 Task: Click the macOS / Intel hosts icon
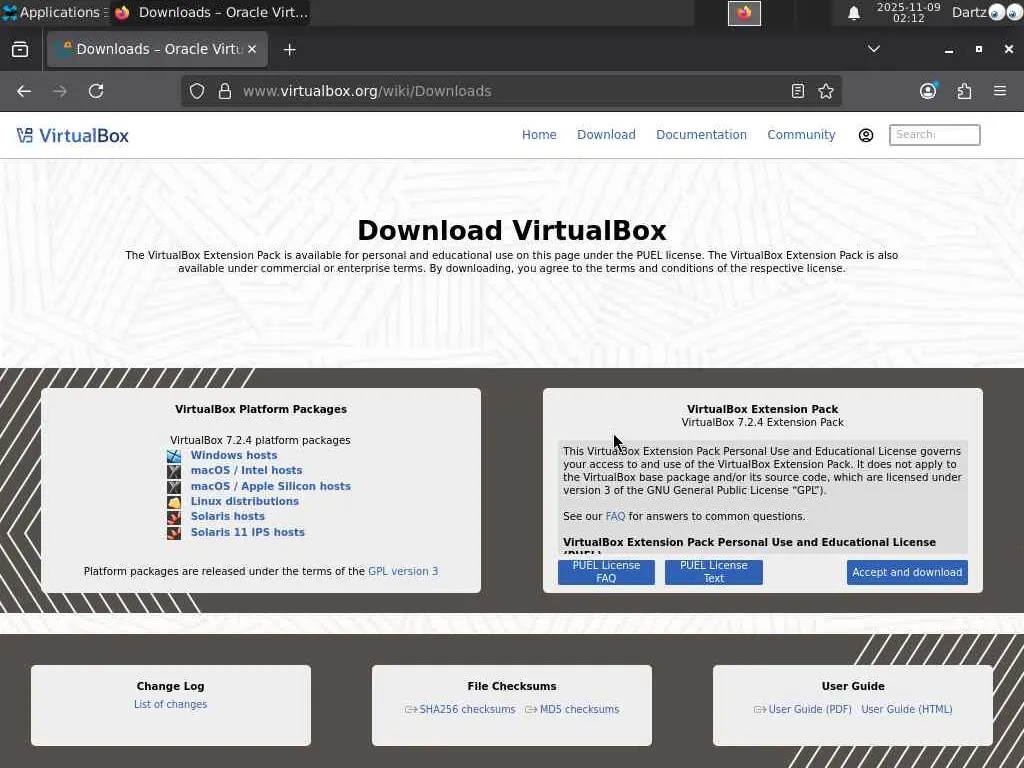click(x=174, y=471)
